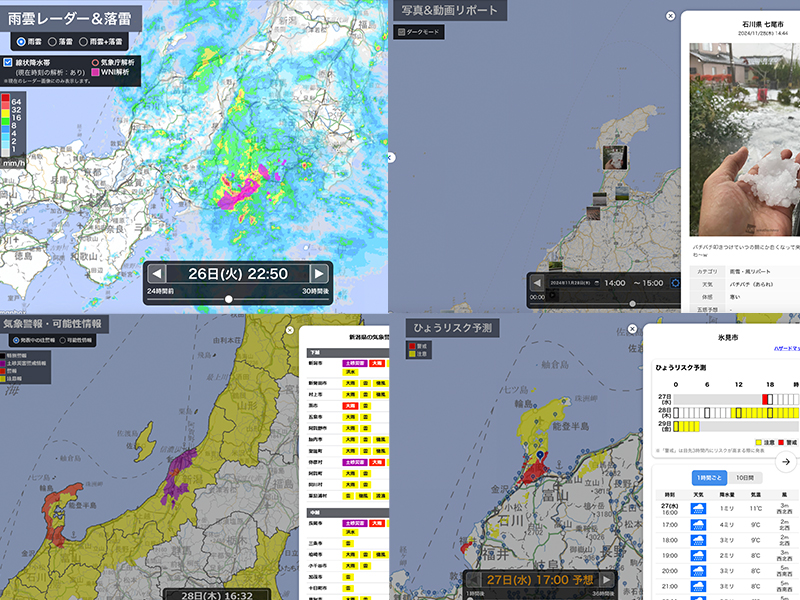Toggle the ダークモード checkbox
The width and height of the screenshot is (800, 600).
coord(402,32)
